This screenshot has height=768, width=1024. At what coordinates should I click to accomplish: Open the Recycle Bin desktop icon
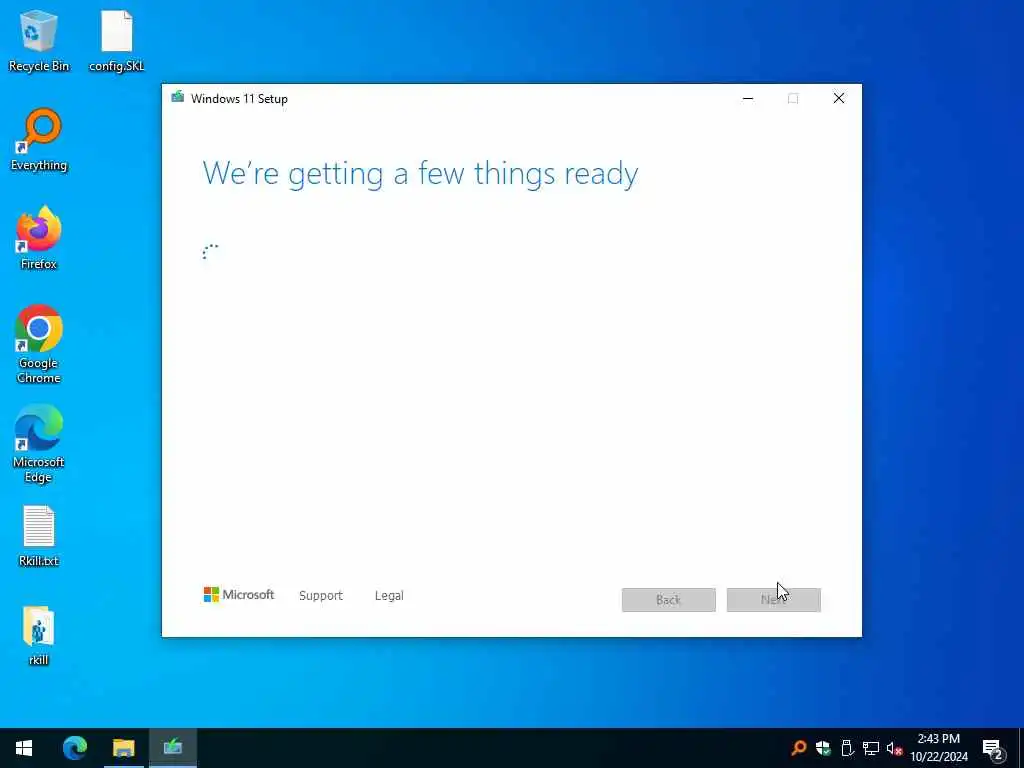click(x=39, y=40)
